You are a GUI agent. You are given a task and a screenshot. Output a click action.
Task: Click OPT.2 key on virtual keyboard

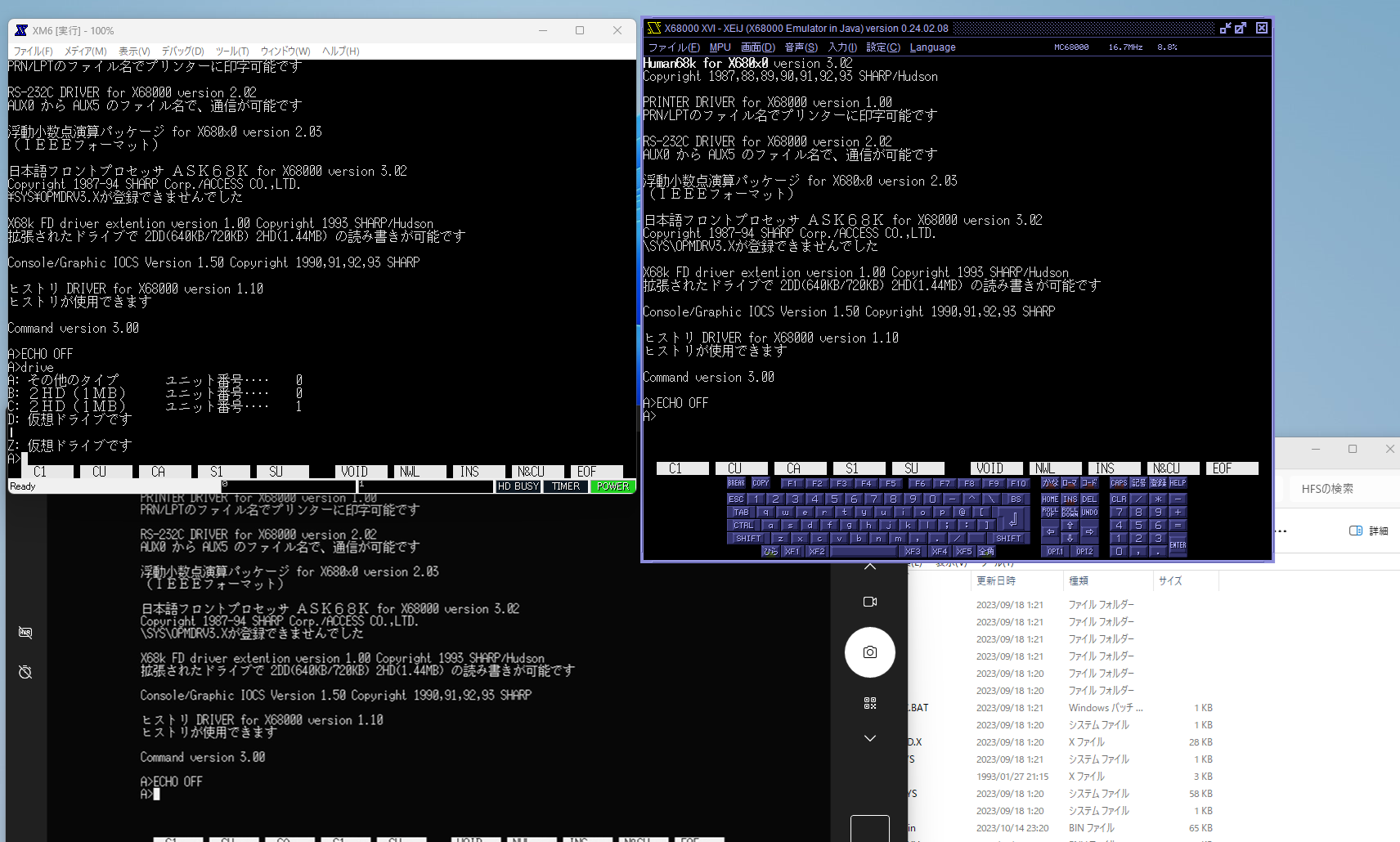pos(1084,552)
